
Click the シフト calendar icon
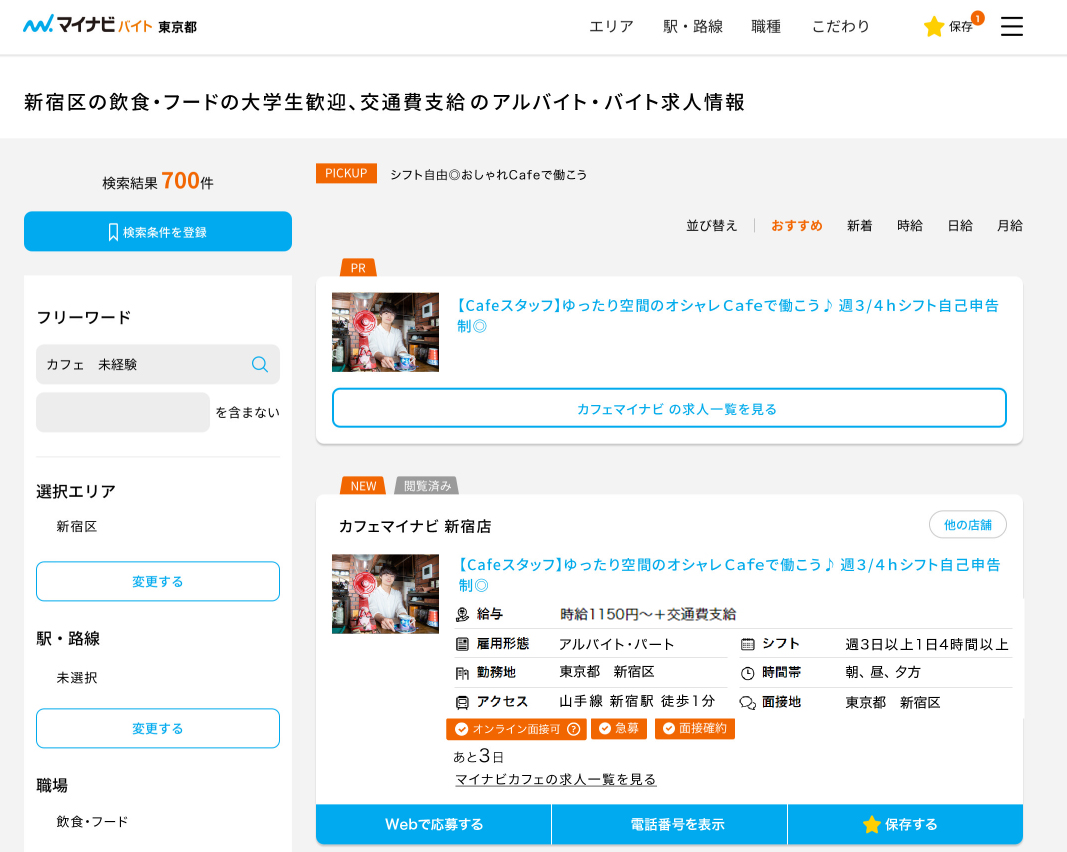(747, 644)
